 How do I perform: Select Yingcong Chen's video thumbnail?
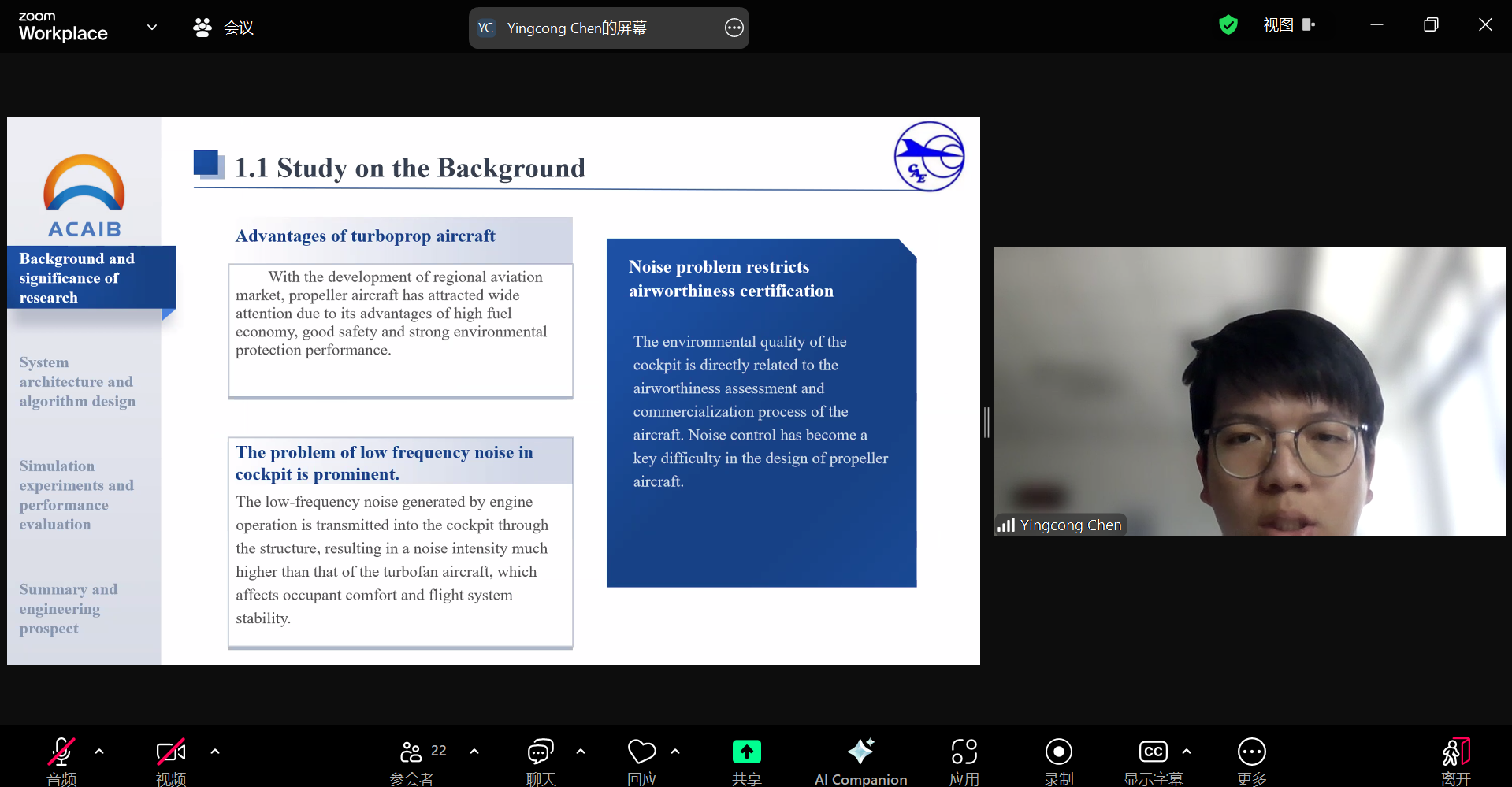pos(1250,392)
